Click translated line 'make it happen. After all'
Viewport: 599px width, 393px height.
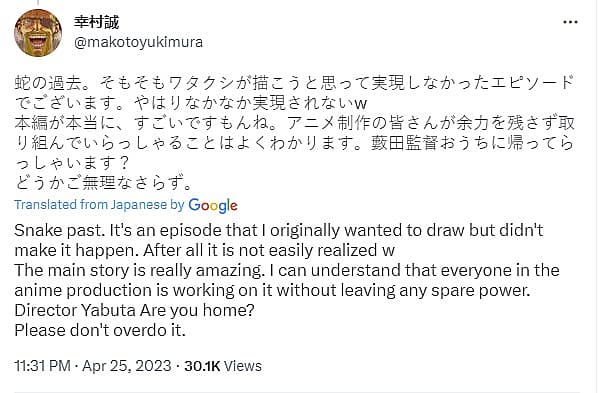pos(205,251)
